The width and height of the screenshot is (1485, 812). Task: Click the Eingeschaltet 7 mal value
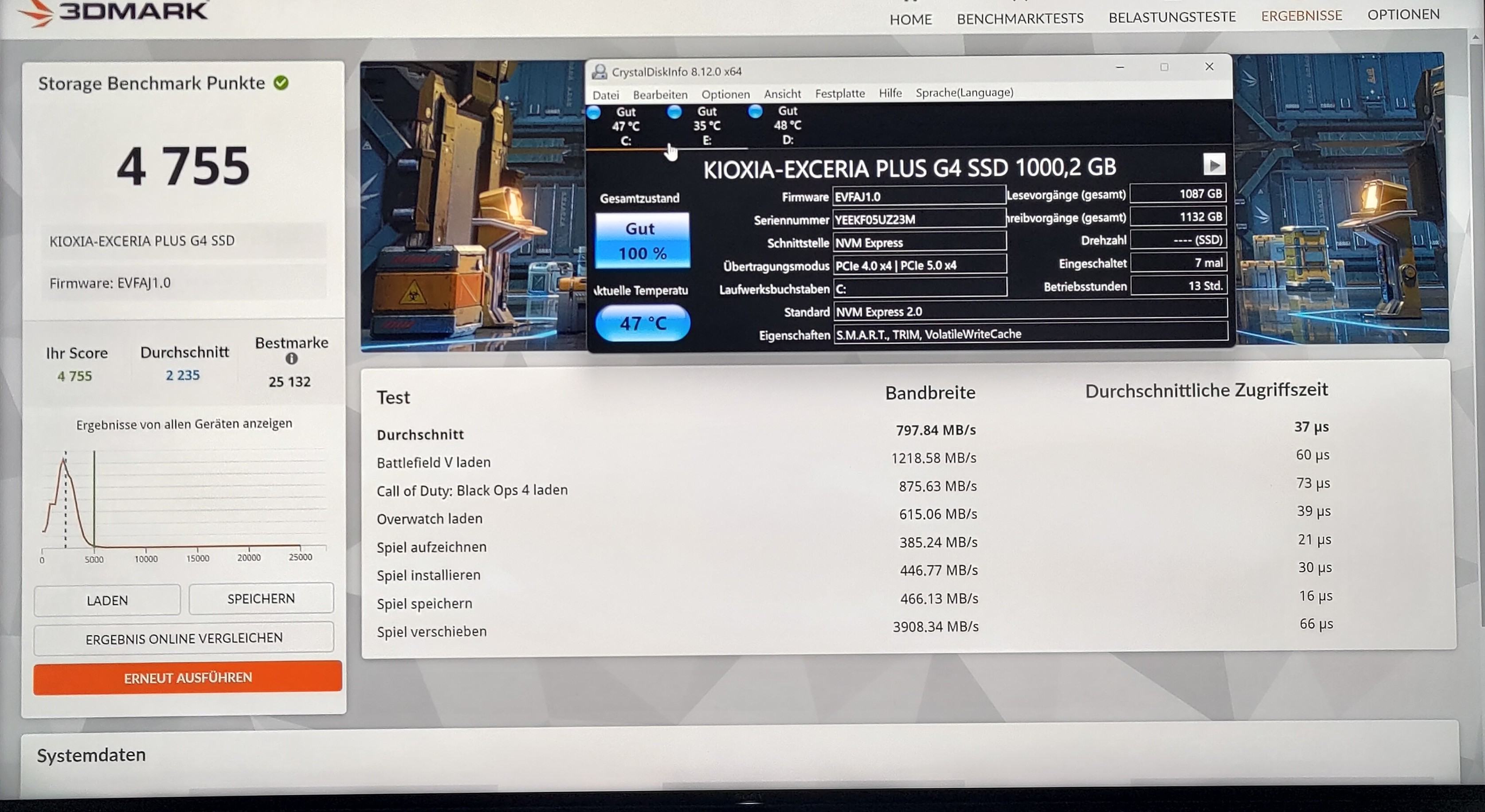click(1178, 263)
